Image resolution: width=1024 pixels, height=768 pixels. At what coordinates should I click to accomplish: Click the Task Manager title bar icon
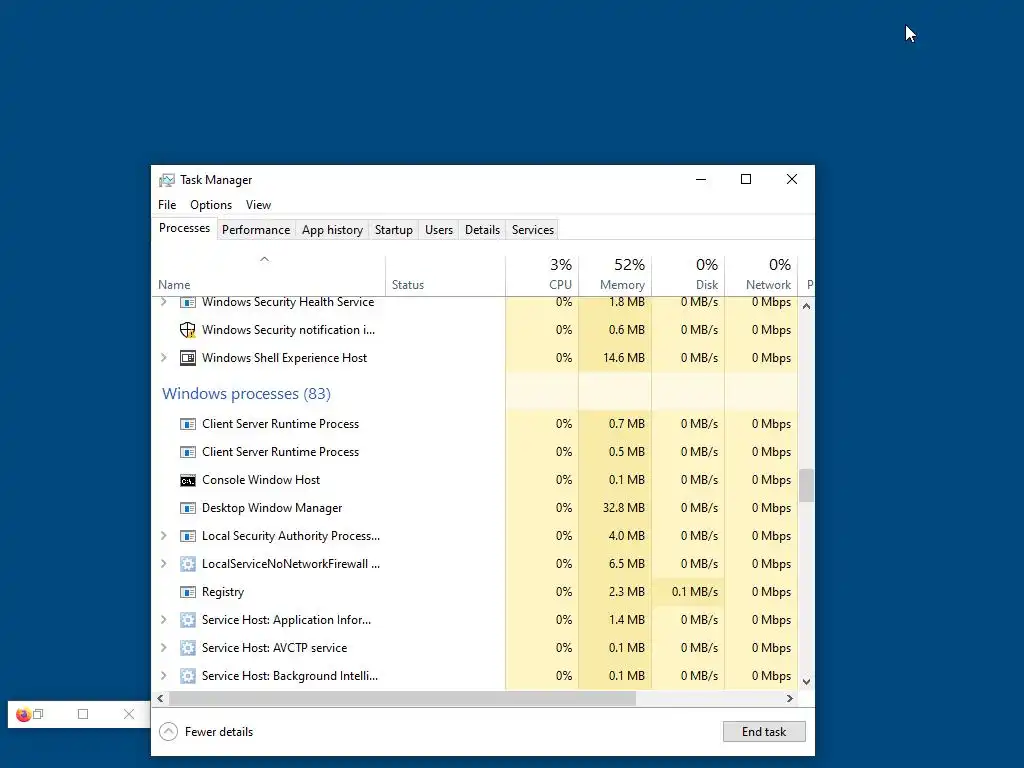(x=167, y=180)
